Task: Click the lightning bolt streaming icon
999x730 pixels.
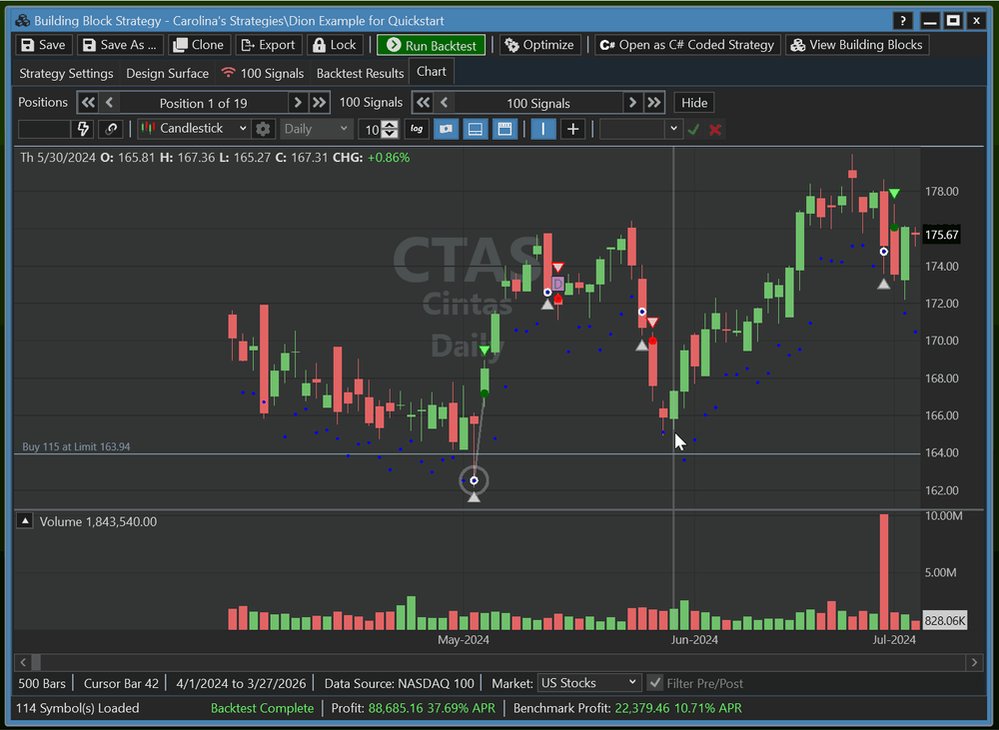Action: tap(83, 129)
